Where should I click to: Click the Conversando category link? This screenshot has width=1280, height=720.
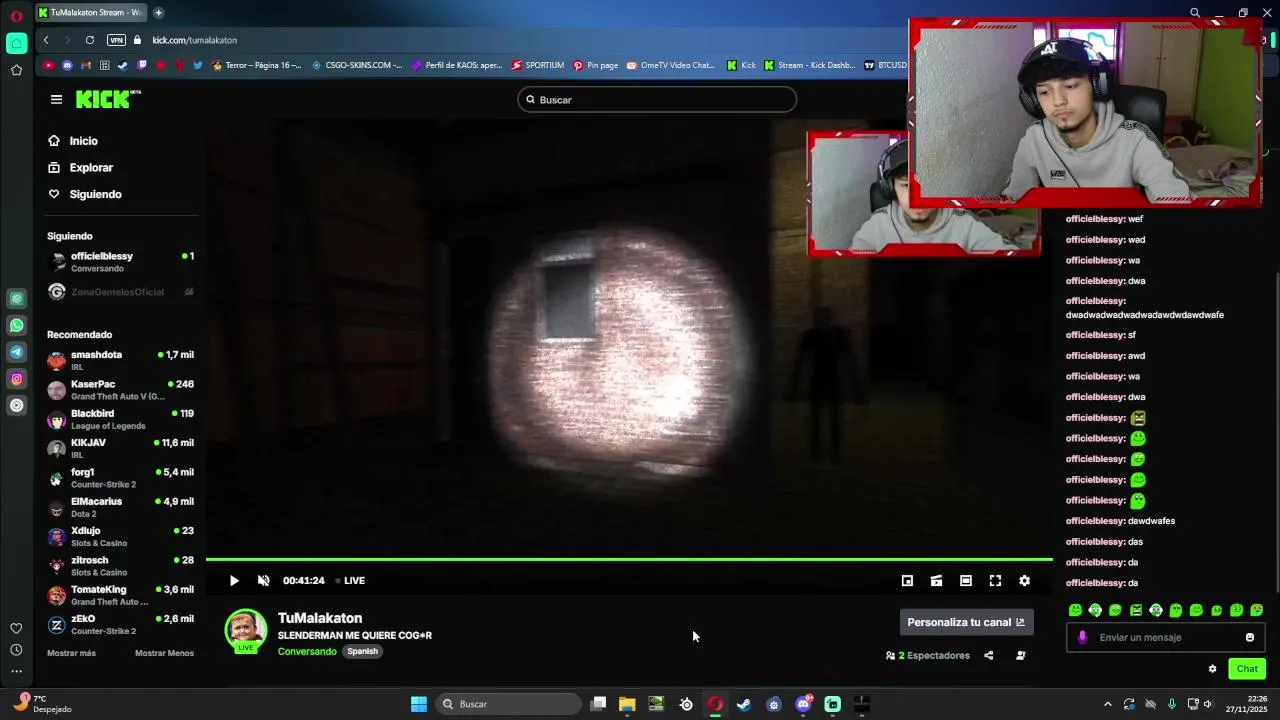pyautogui.click(x=307, y=651)
